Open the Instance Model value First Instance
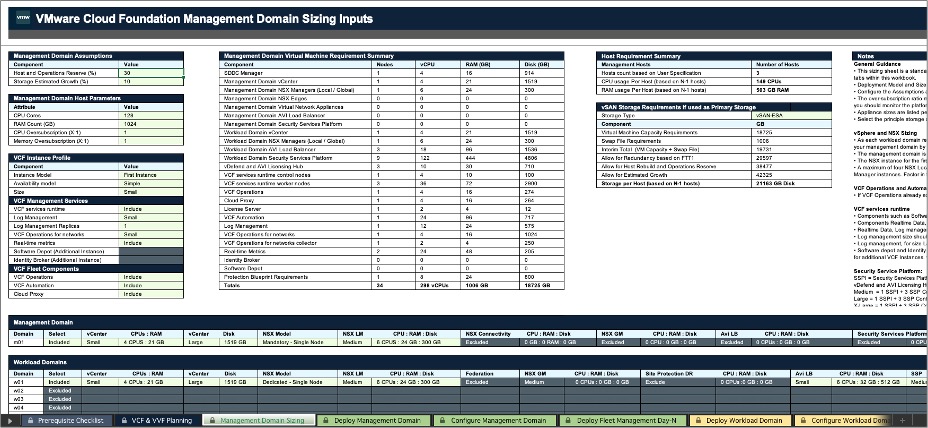 point(151,175)
